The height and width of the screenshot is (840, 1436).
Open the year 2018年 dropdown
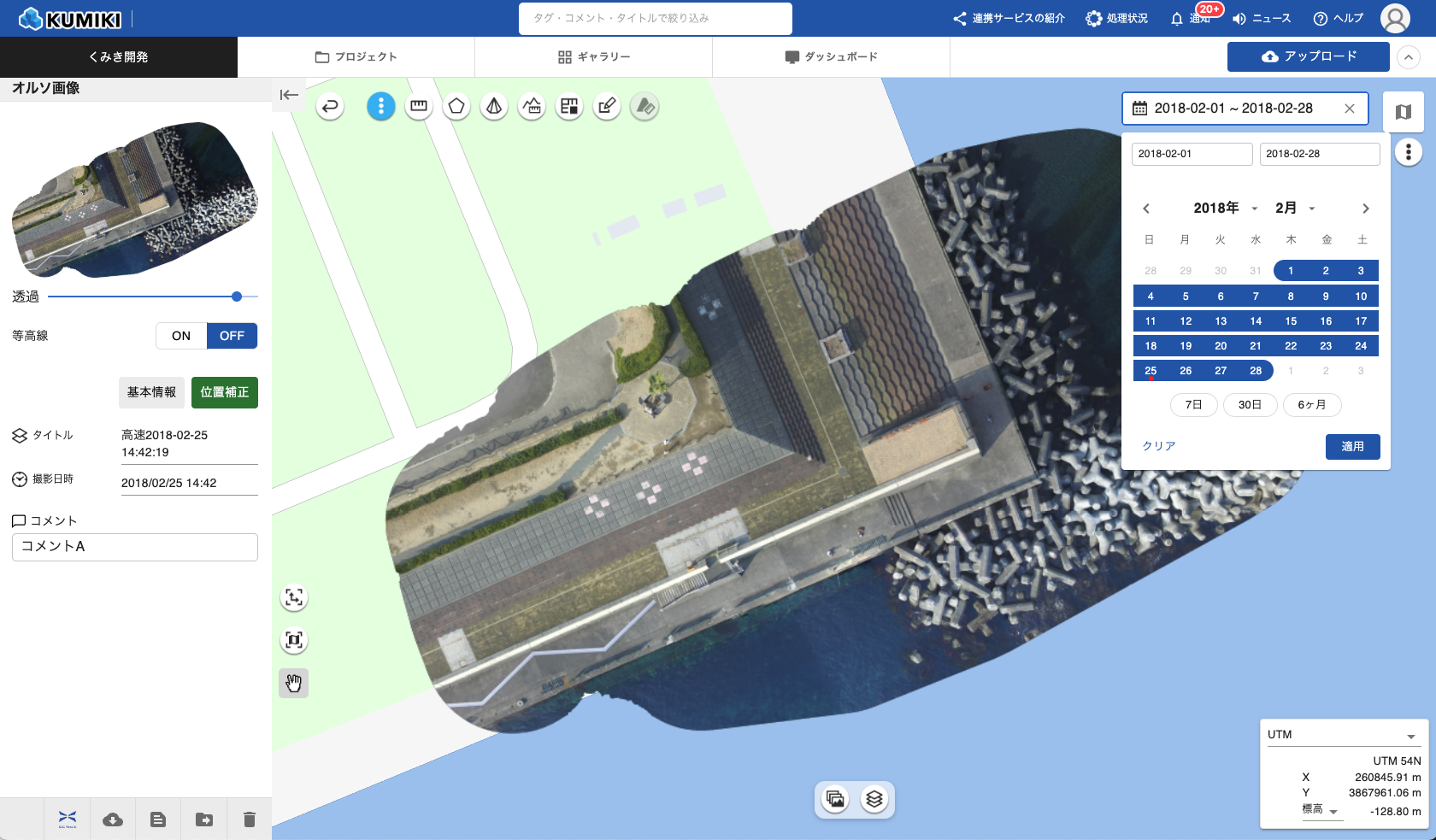pos(1226,209)
